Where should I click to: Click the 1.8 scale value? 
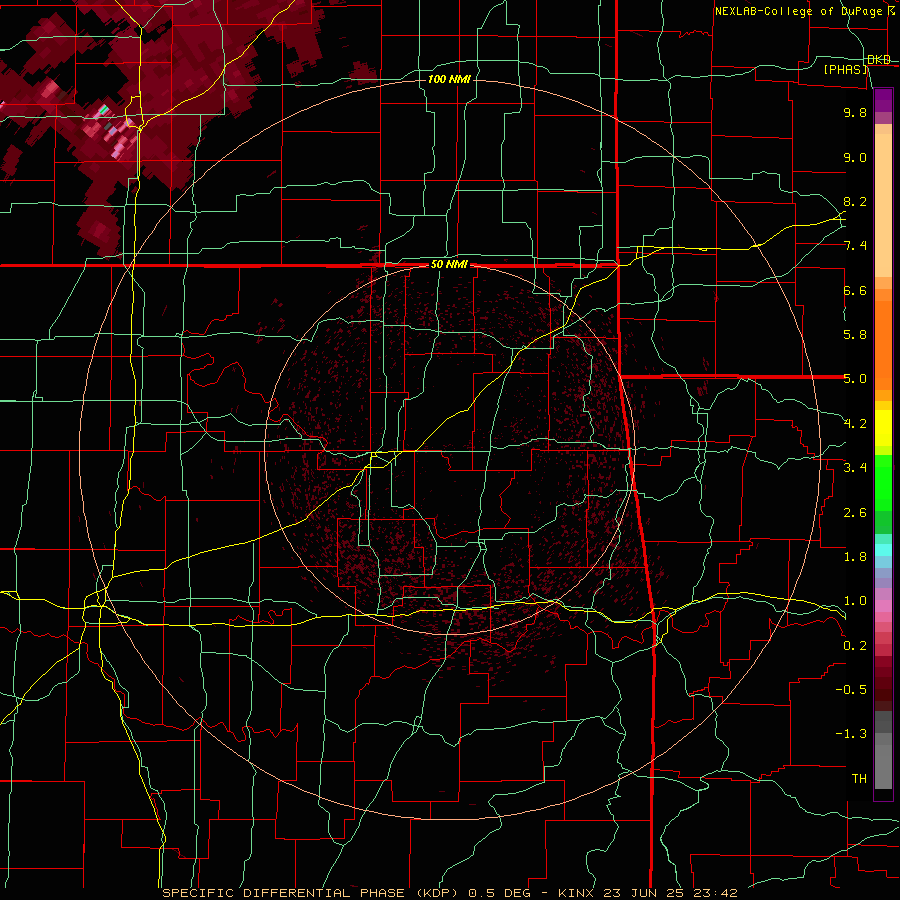[x=855, y=557]
